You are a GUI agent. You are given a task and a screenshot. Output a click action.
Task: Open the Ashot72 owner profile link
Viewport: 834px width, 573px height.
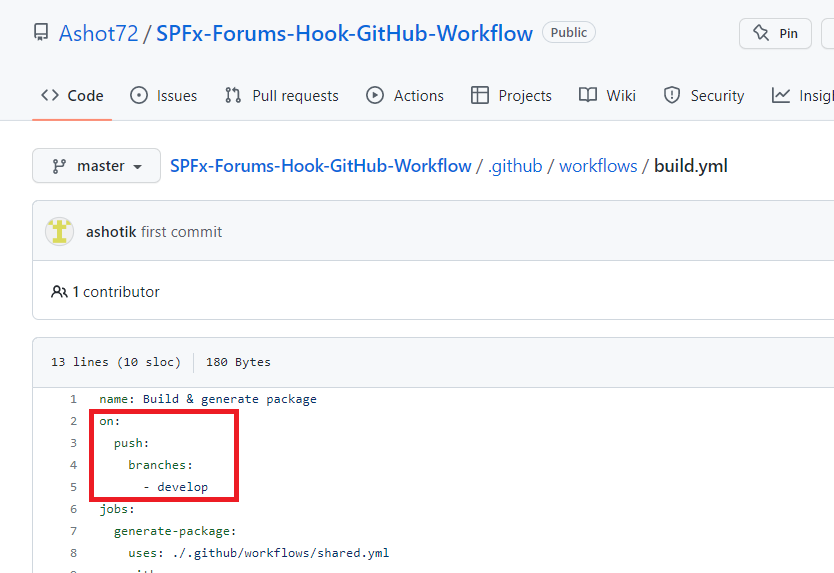[x=98, y=33]
